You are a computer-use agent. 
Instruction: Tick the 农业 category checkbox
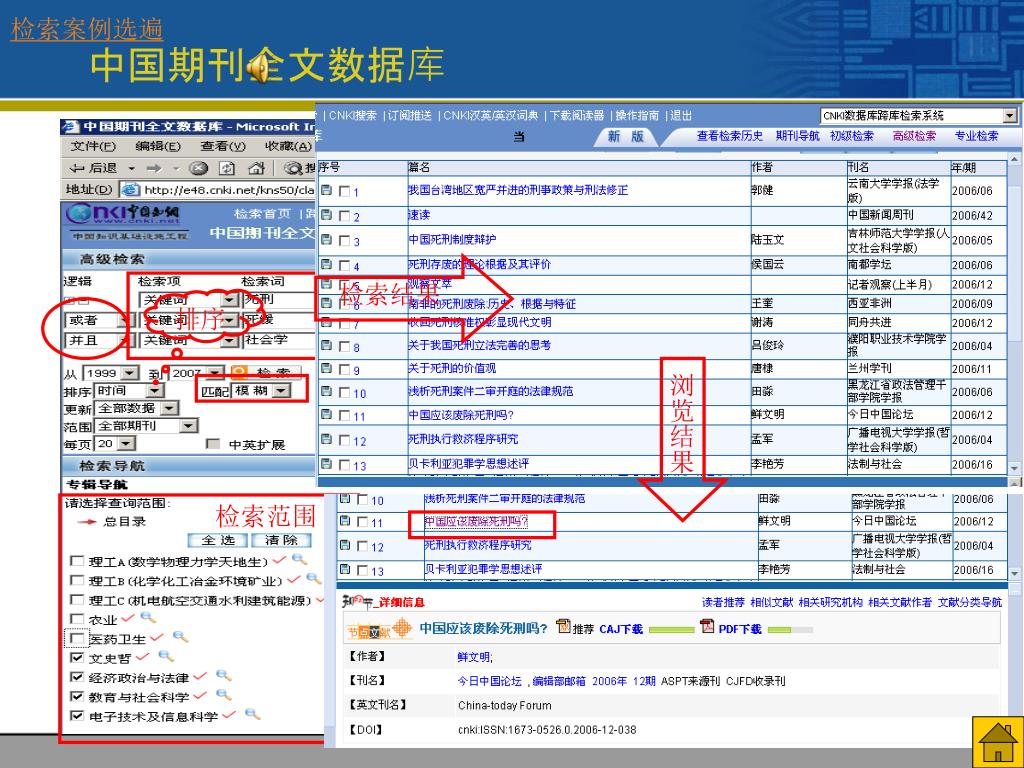(77, 618)
